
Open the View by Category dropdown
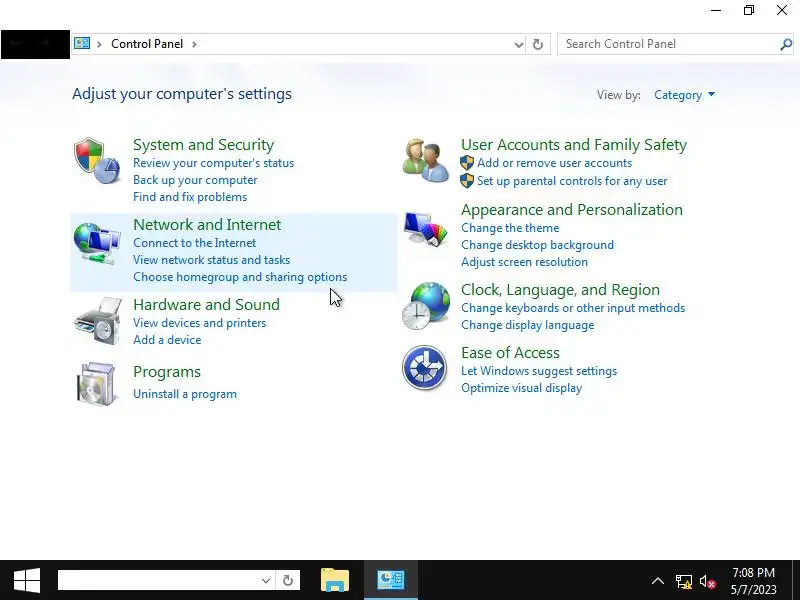pos(684,95)
